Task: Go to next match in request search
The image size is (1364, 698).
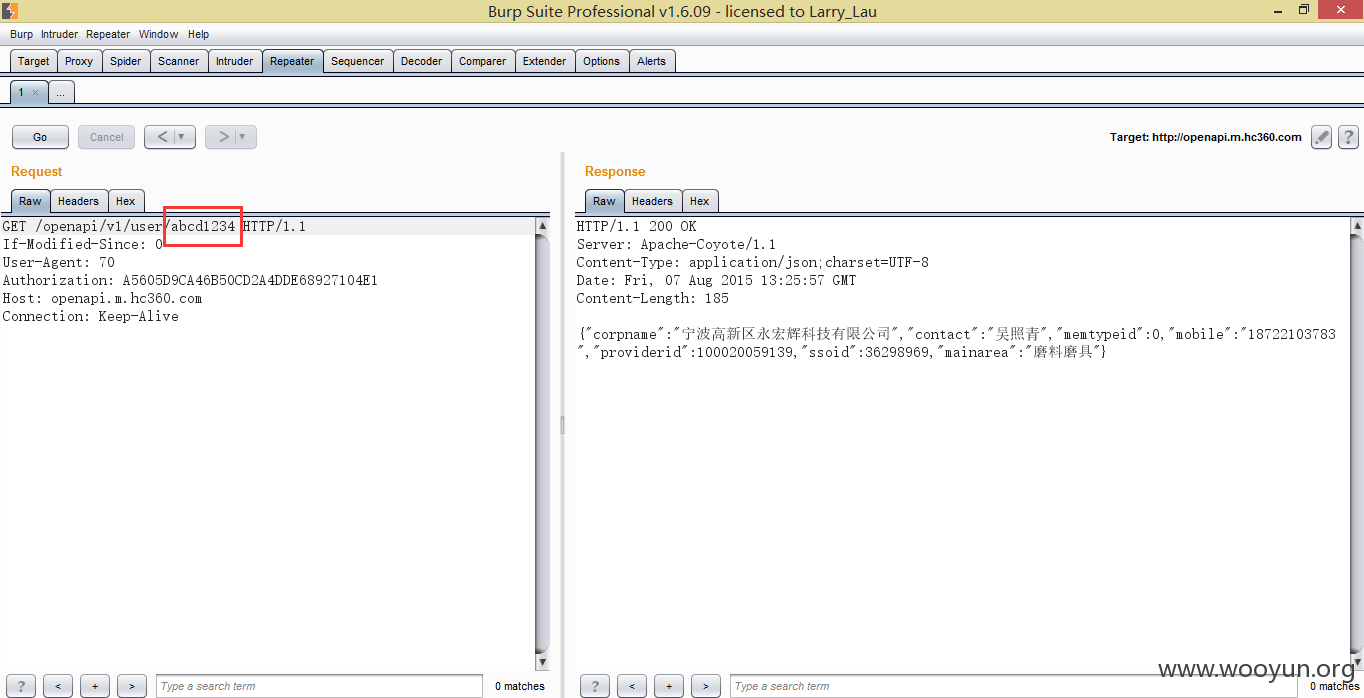Action: point(132,686)
